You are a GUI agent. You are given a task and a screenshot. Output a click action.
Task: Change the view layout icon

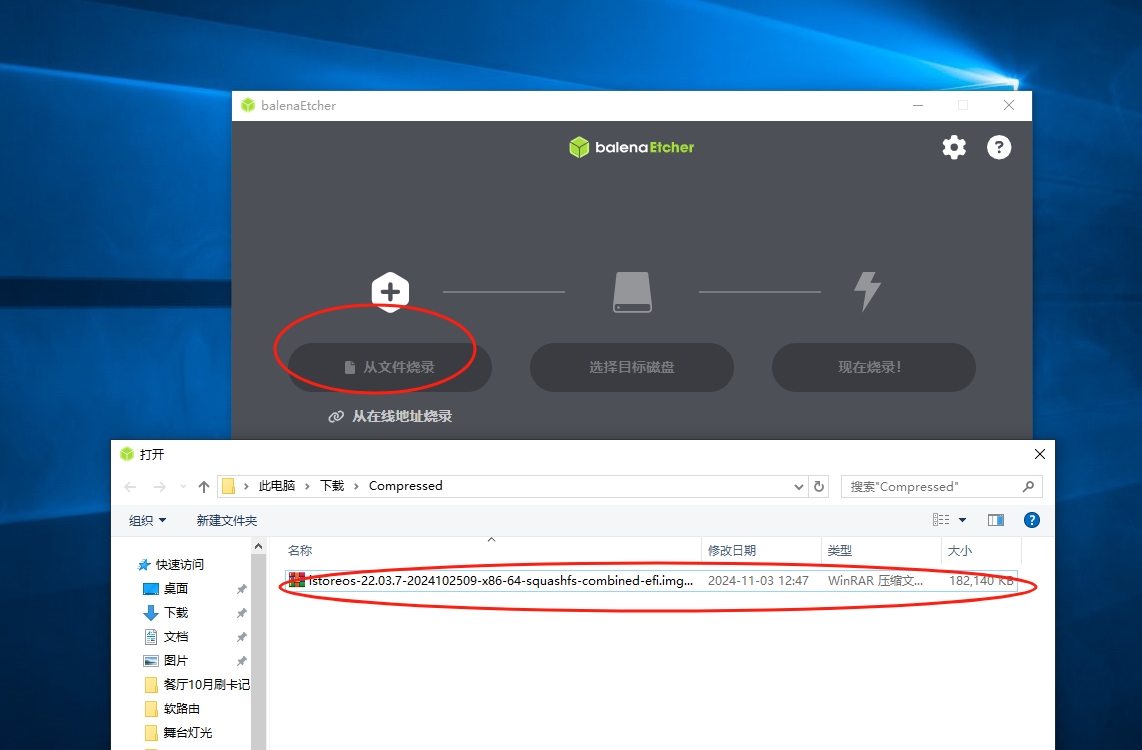pos(941,520)
